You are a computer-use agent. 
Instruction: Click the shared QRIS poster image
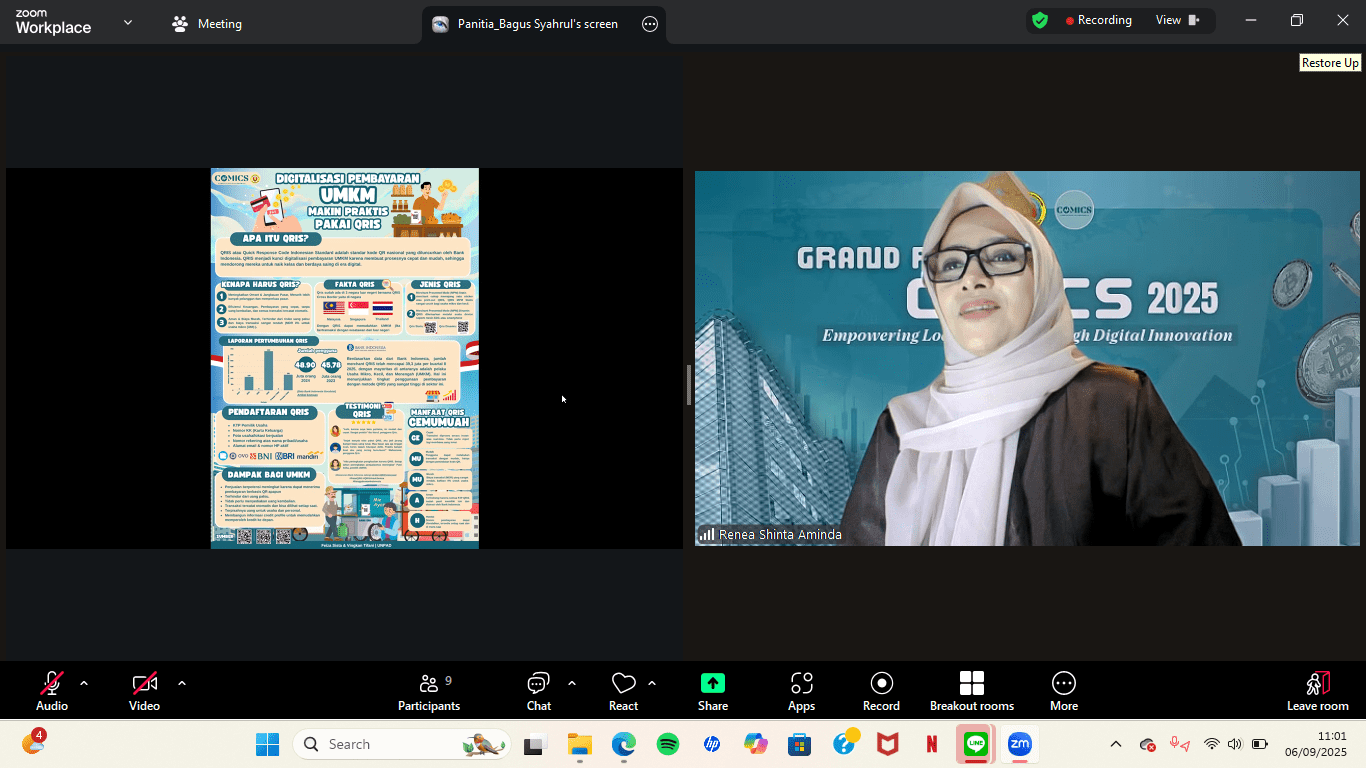click(x=345, y=358)
